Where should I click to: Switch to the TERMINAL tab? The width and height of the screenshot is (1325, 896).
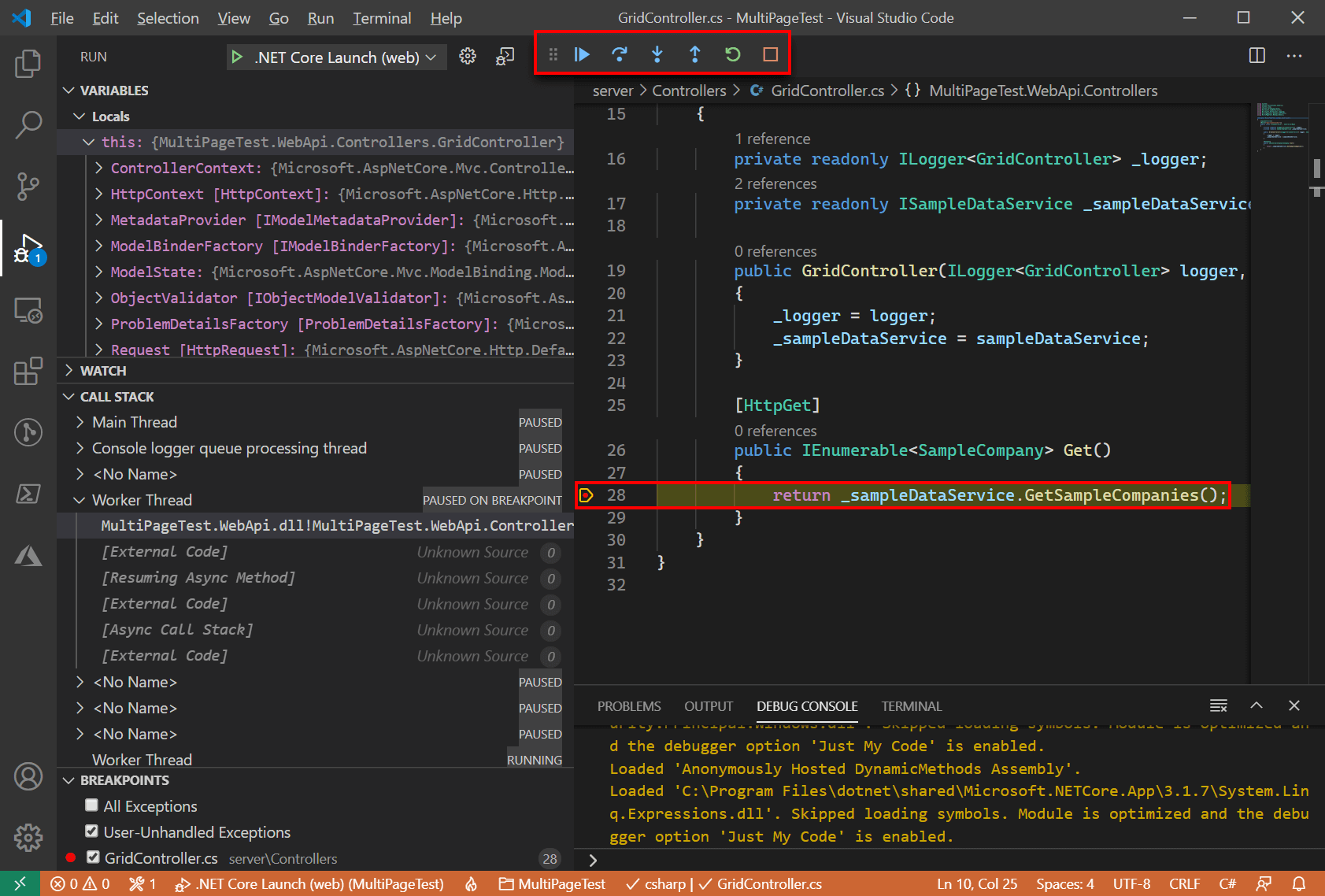pyautogui.click(x=911, y=706)
